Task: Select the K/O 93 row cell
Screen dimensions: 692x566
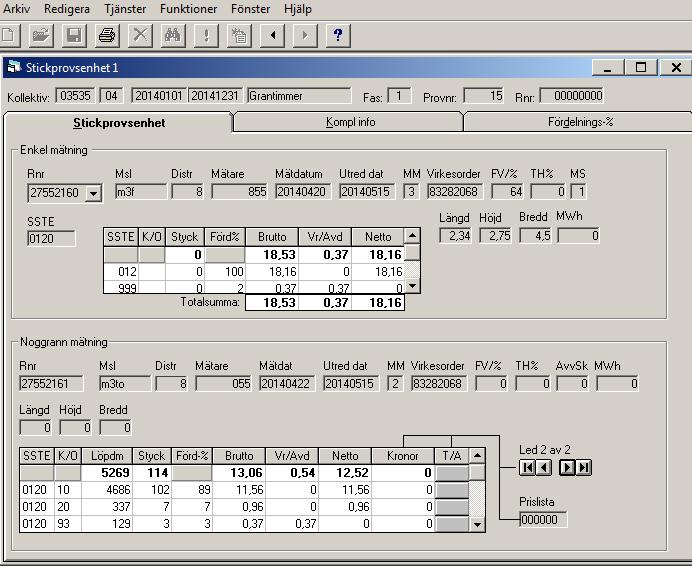Action: (x=68, y=524)
